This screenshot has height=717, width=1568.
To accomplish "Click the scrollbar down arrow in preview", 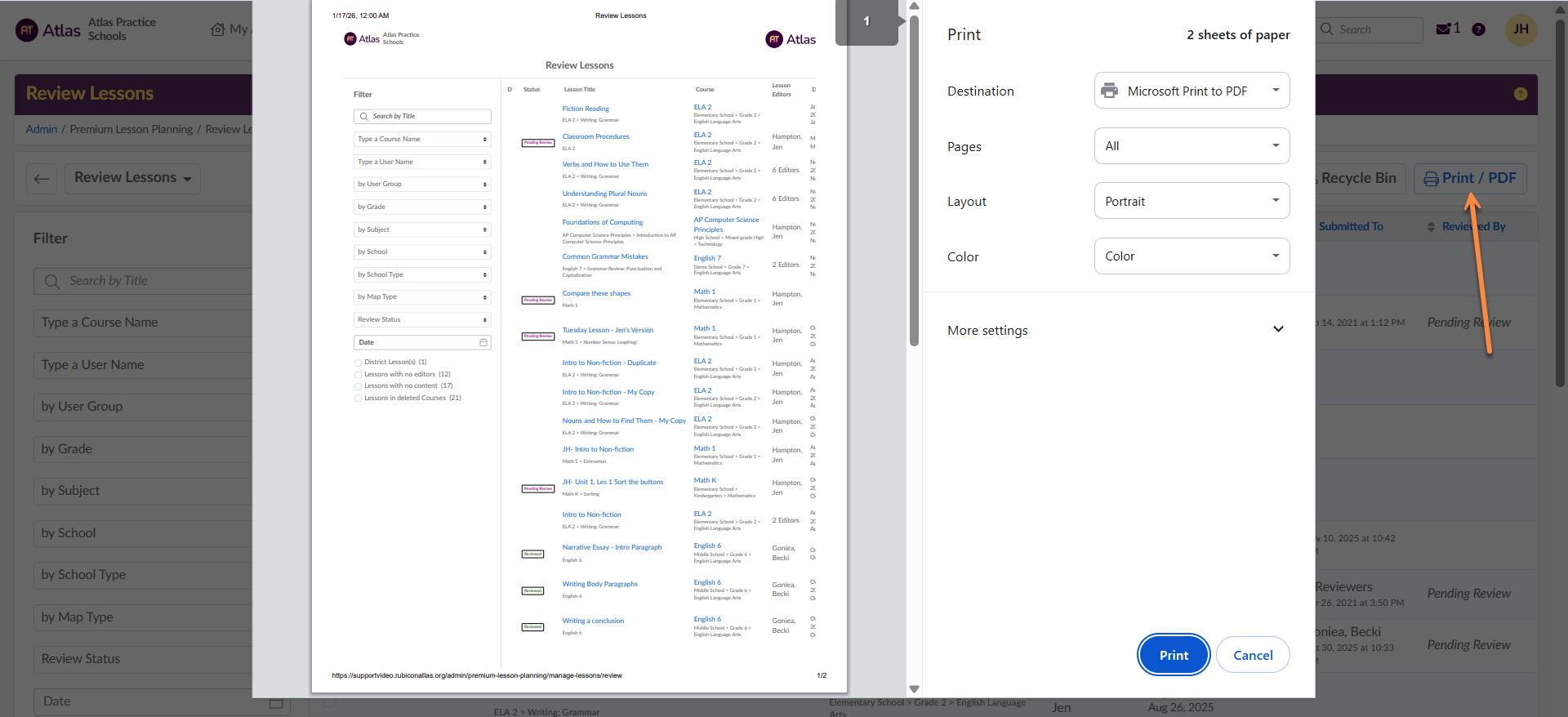I will coord(914,689).
